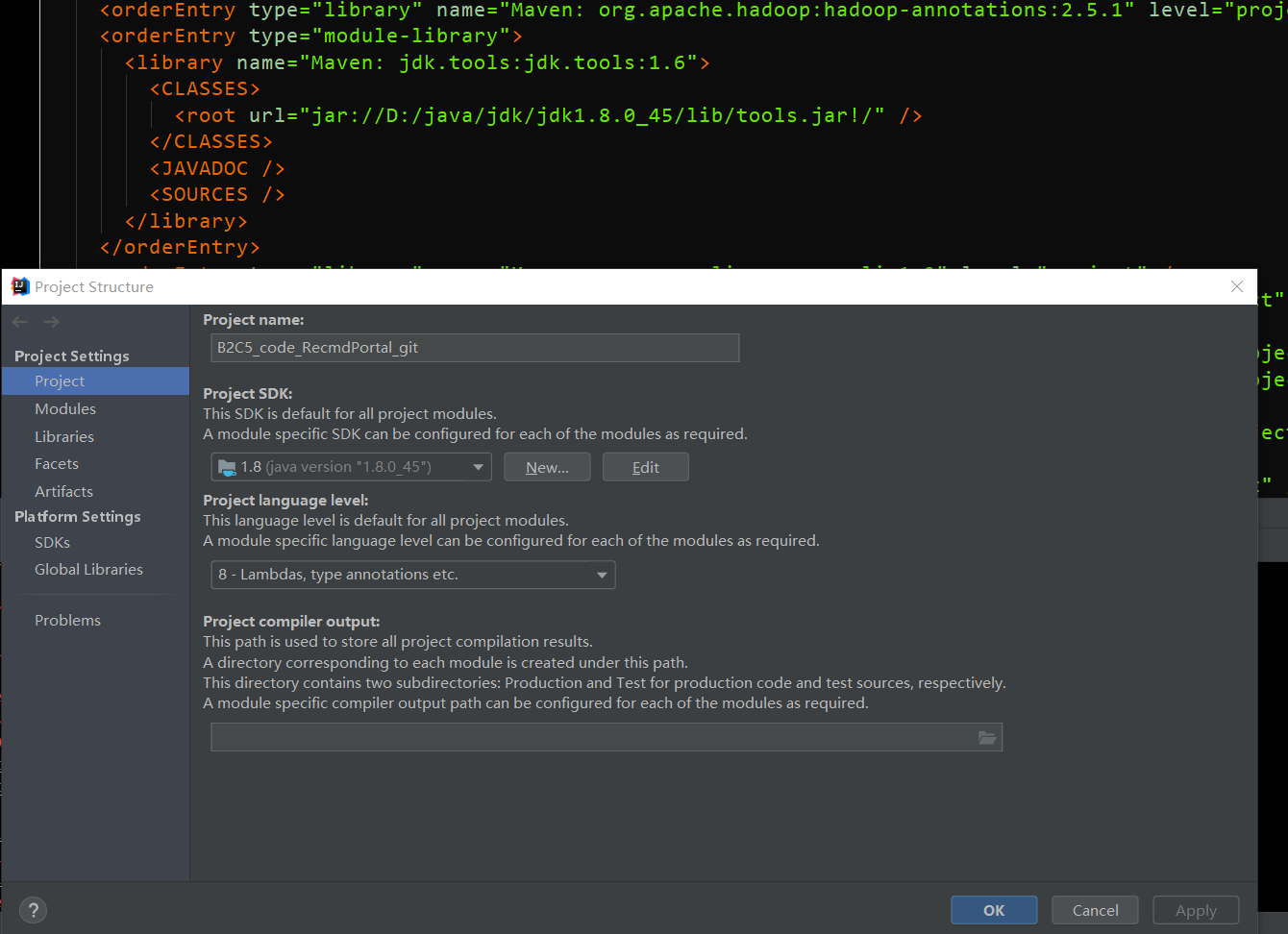Click the Project language level label
This screenshot has height=934, width=1288.
click(x=285, y=500)
